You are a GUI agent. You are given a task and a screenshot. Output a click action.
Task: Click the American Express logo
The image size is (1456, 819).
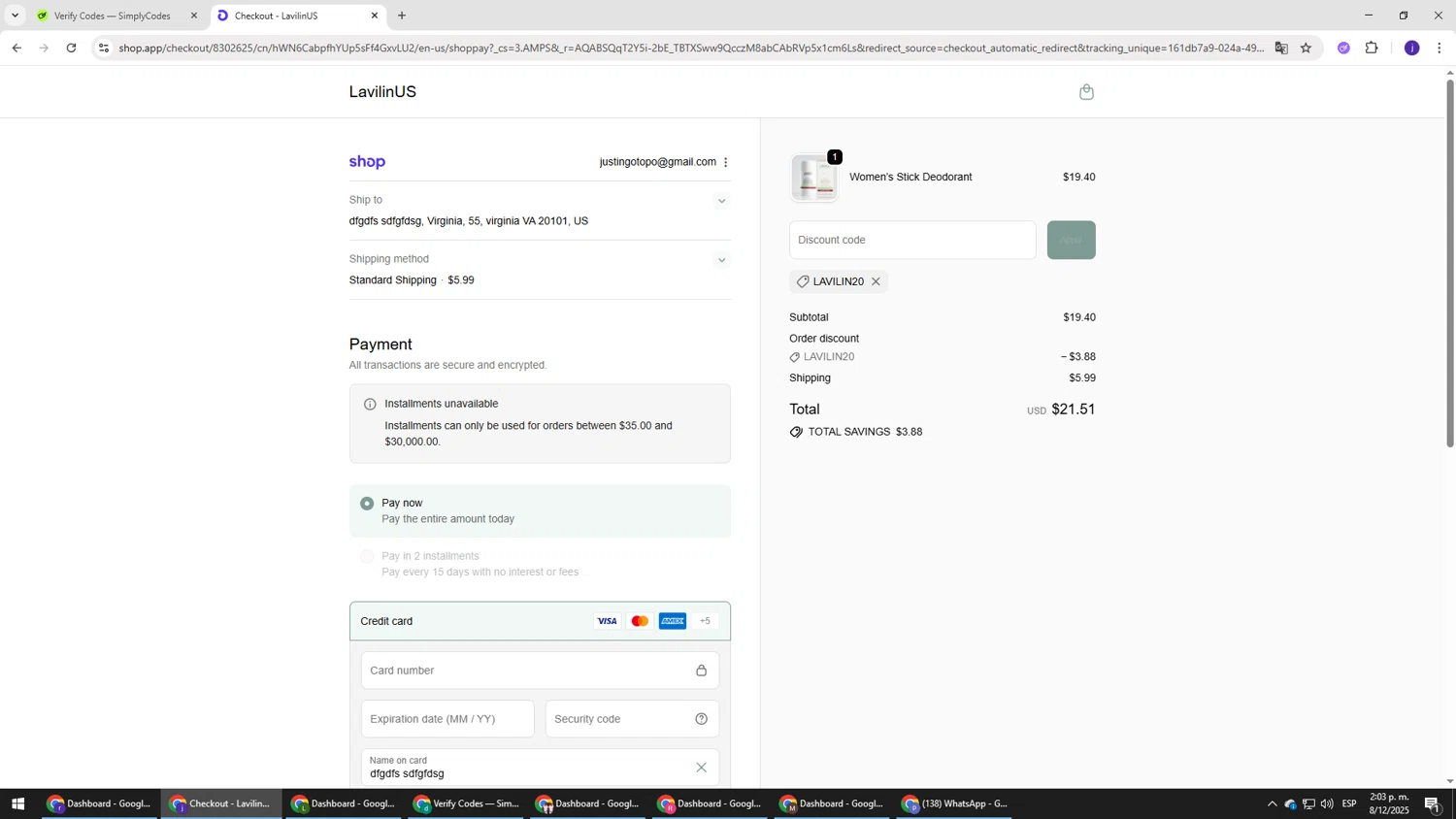(x=673, y=621)
